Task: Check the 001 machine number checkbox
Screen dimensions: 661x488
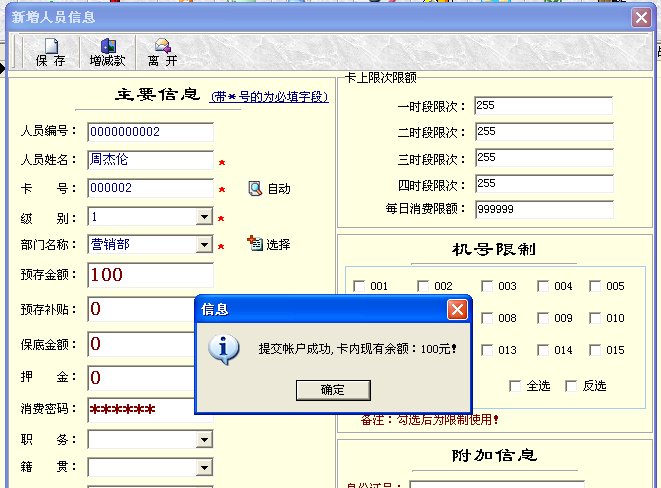Action: (360, 286)
